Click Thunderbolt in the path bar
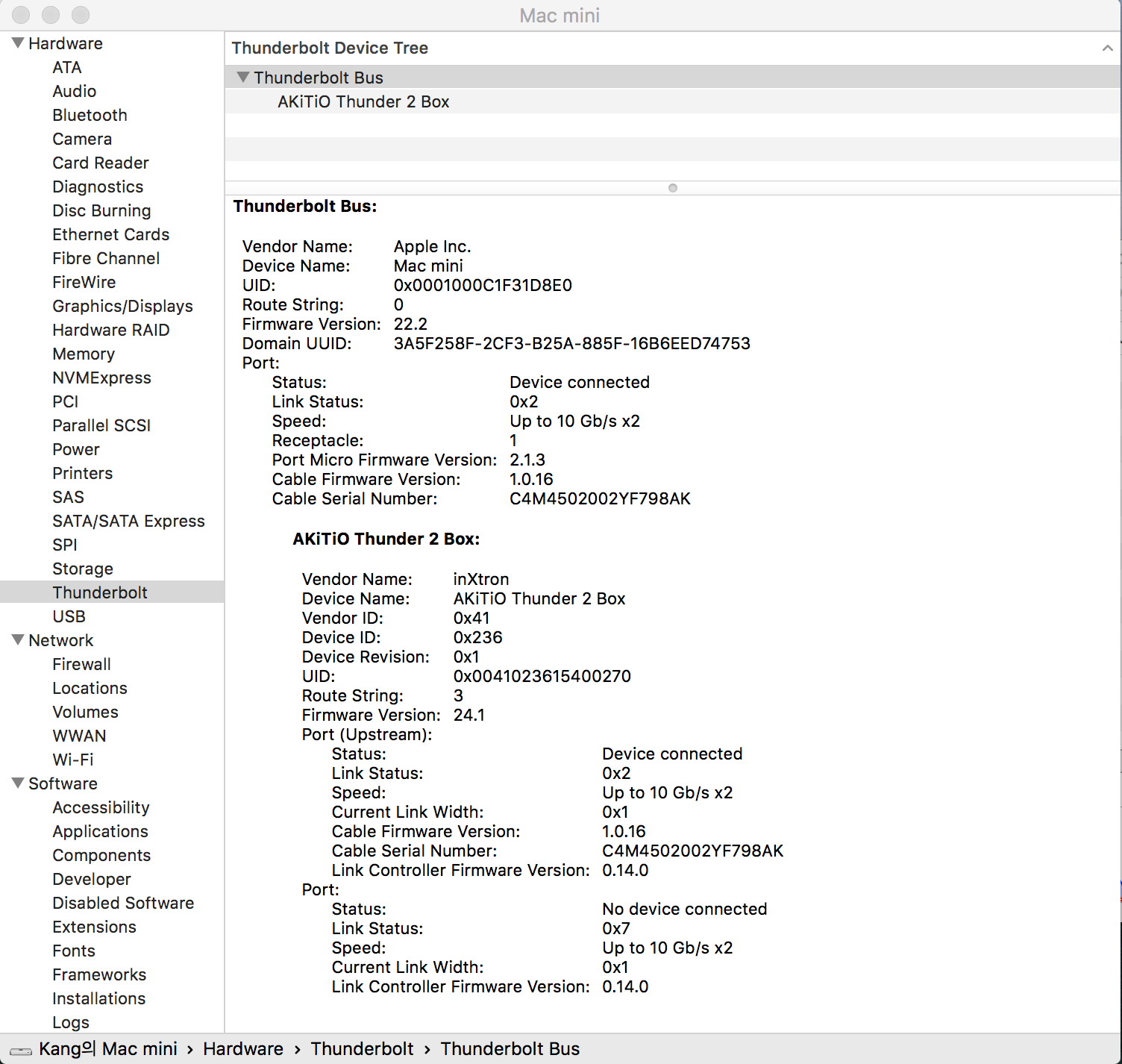The image size is (1122, 1064). coord(362,1048)
